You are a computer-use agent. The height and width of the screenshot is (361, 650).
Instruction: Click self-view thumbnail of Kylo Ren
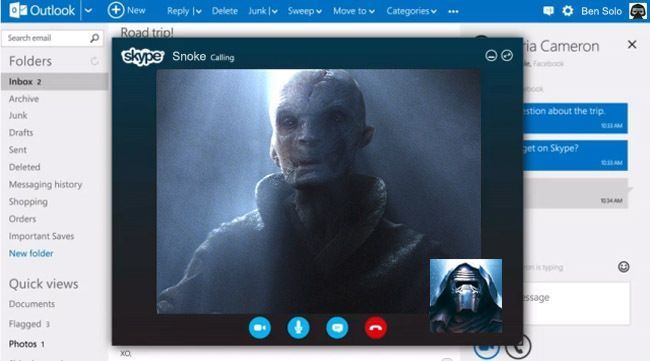pyautogui.click(x=466, y=296)
